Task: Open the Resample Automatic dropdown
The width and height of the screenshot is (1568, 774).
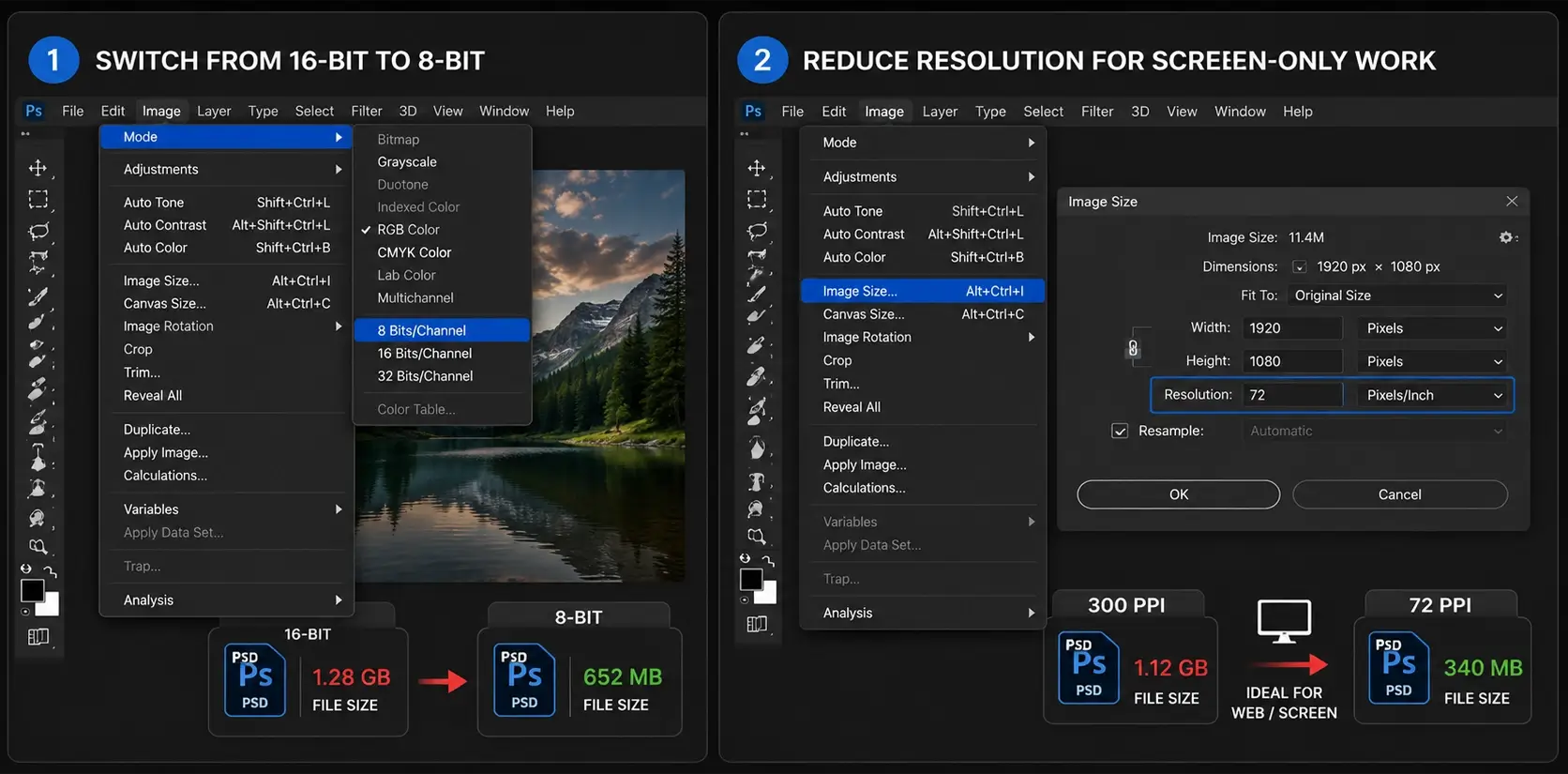Action: point(1376,431)
